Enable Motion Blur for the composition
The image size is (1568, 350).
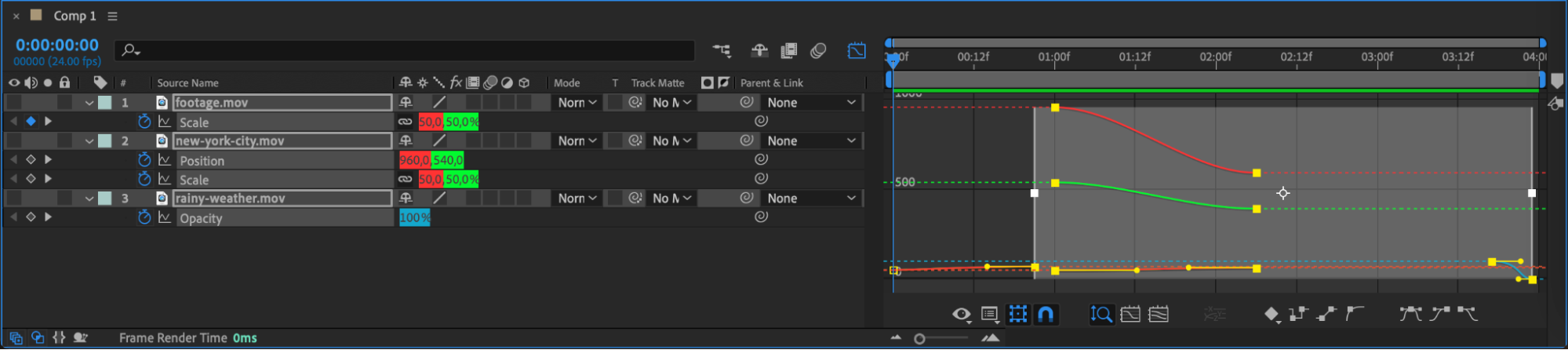coord(818,51)
